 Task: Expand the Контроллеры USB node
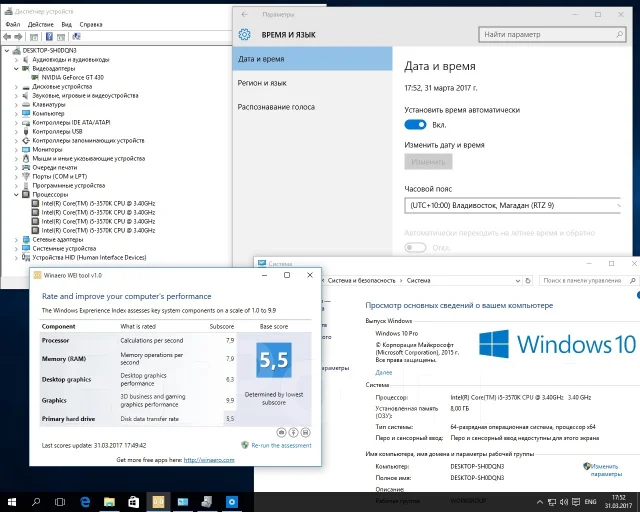pyautogui.click(x=16, y=131)
